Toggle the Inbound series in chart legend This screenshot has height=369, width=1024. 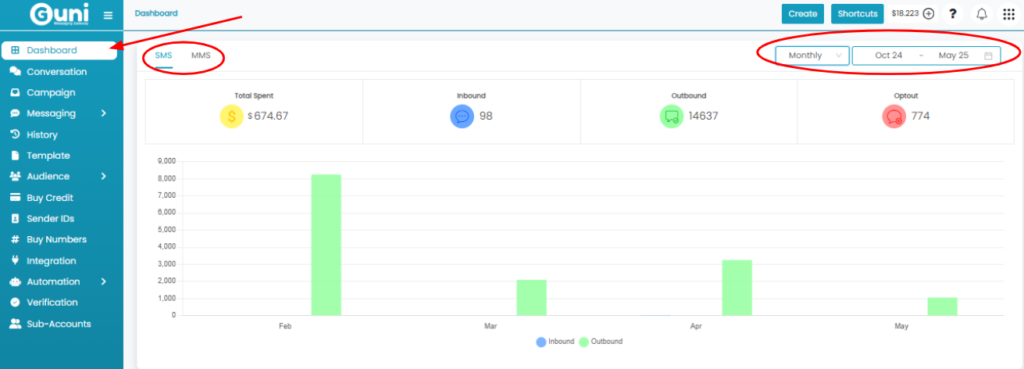tap(555, 342)
